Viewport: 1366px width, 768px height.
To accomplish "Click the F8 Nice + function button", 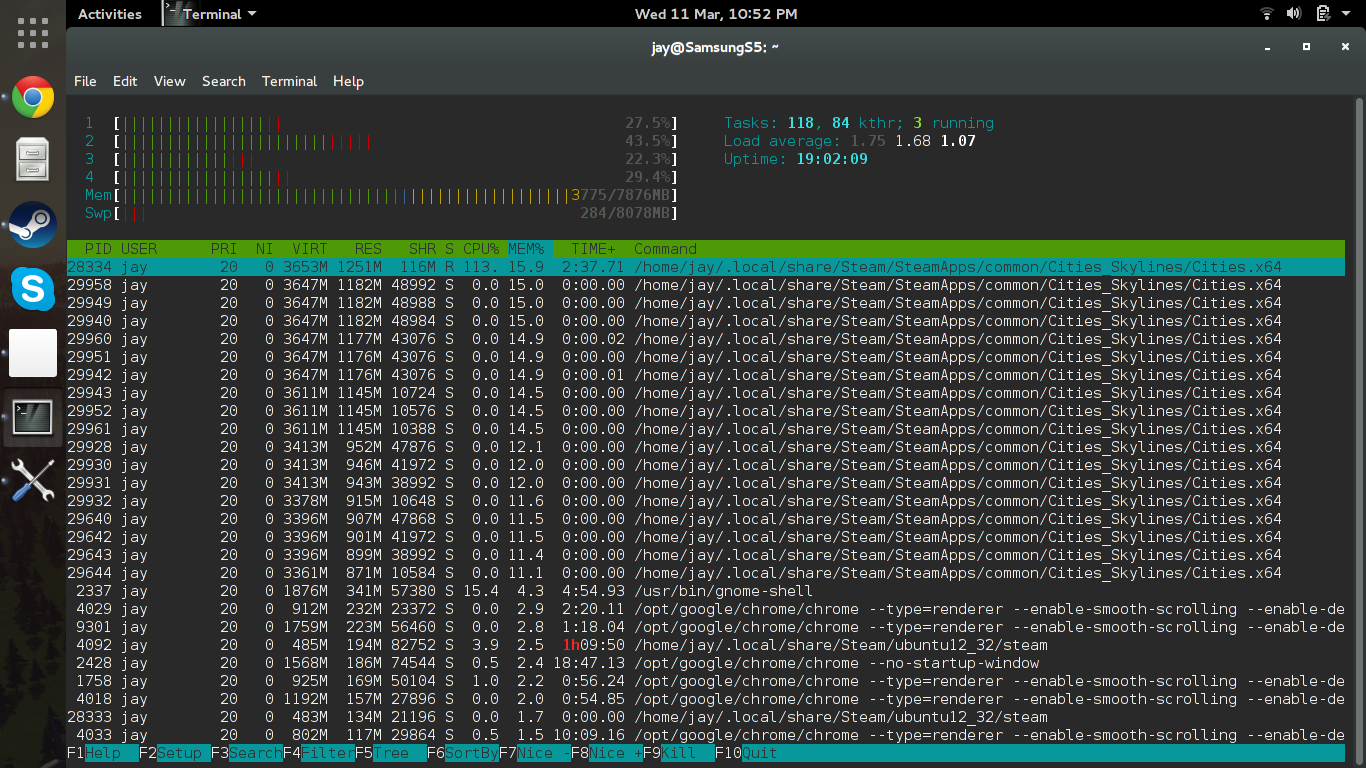I will click(x=607, y=753).
